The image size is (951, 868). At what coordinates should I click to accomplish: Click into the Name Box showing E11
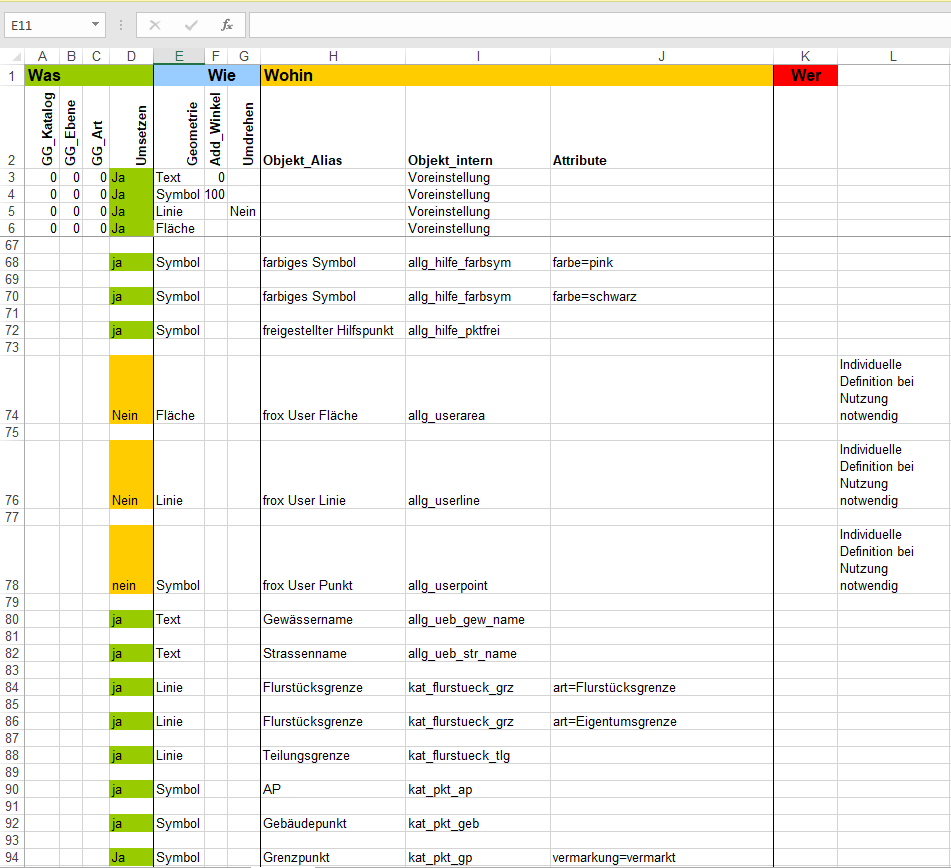coord(45,25)
